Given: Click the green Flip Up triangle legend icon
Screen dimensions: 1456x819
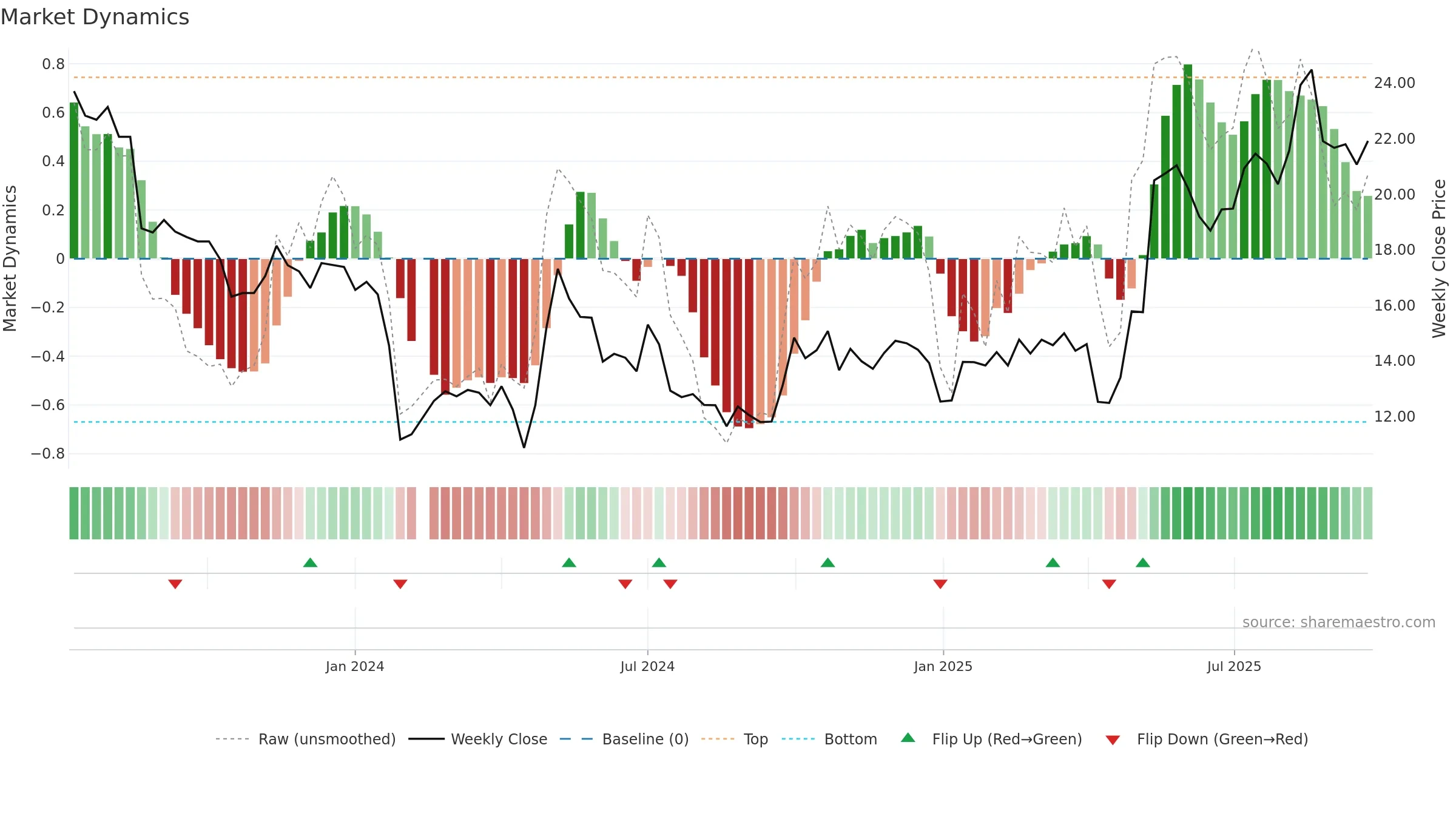Looking at the screenshot, I should point(908,738).
